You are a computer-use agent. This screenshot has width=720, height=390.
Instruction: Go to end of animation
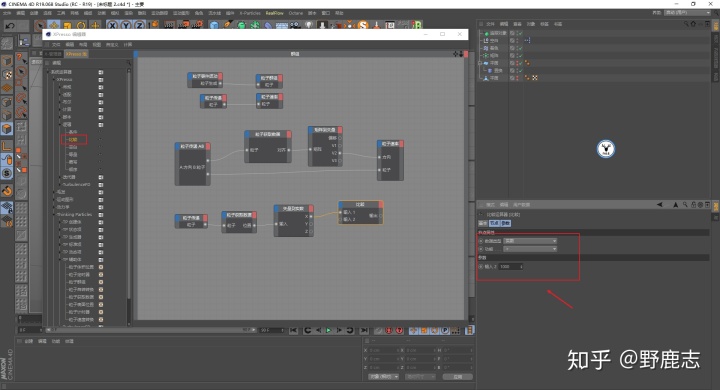point(364,331)
